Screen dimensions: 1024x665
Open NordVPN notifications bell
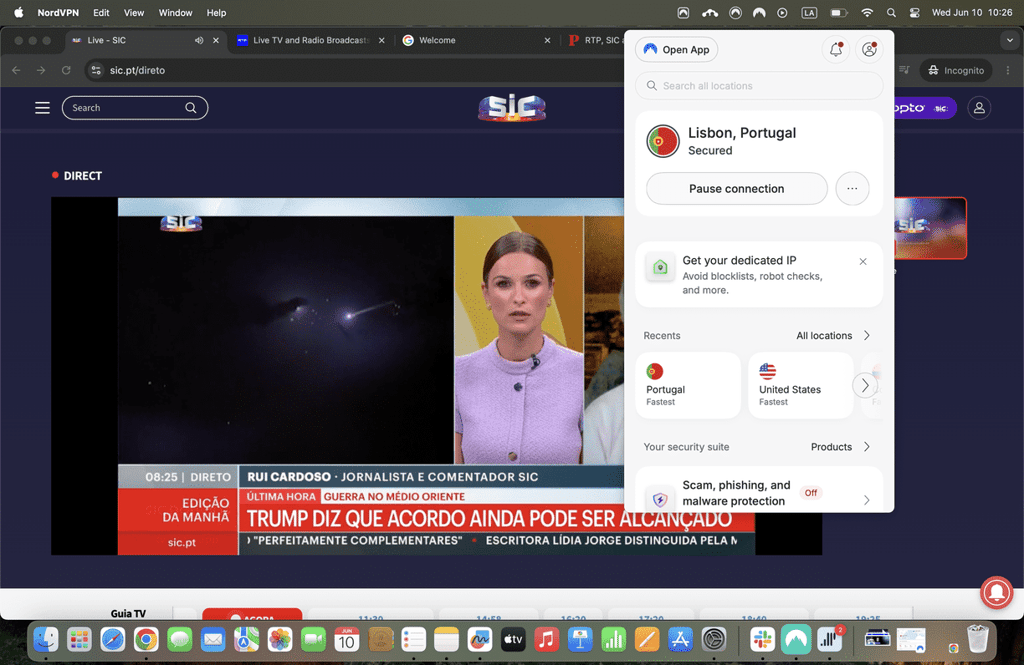836,50
